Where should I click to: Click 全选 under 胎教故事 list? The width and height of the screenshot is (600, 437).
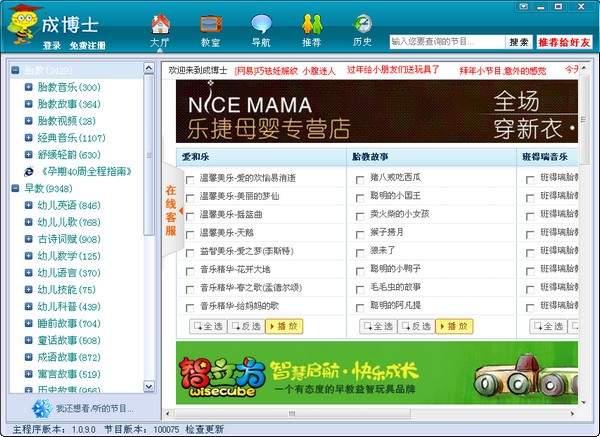pyautogui.click(x=378, y=326)
